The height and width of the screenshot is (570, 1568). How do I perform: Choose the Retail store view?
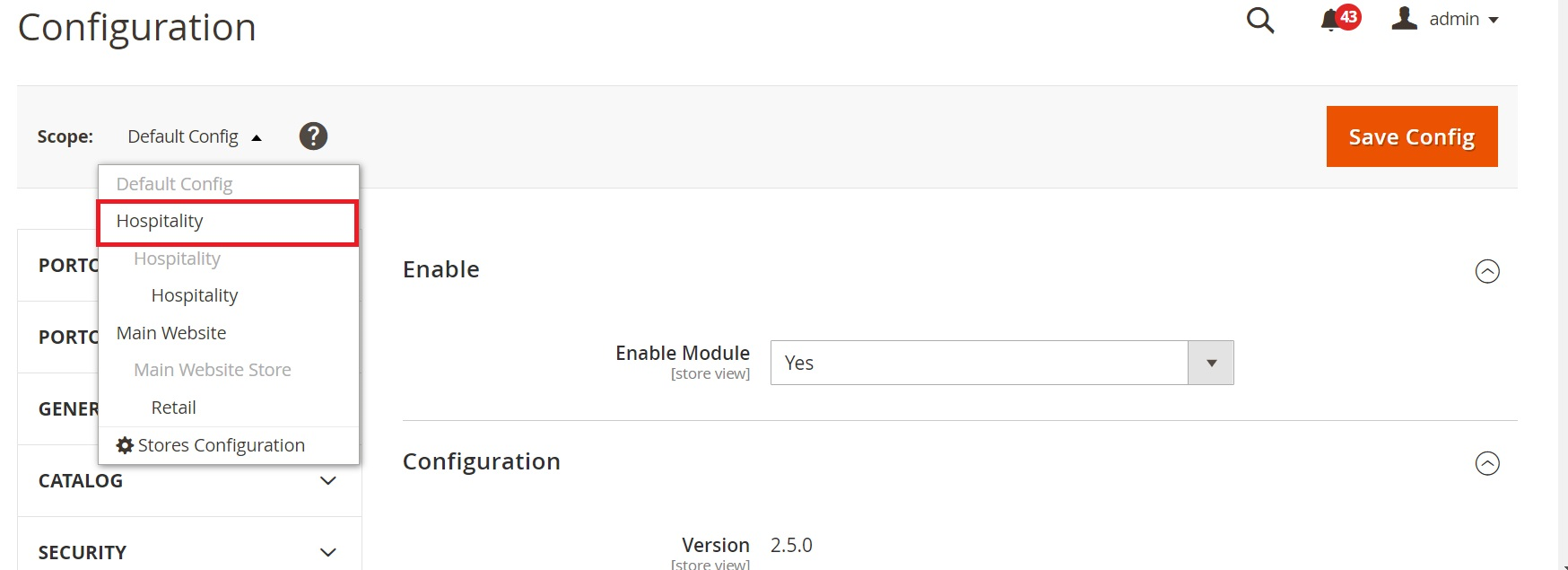(x=173, y=408)
